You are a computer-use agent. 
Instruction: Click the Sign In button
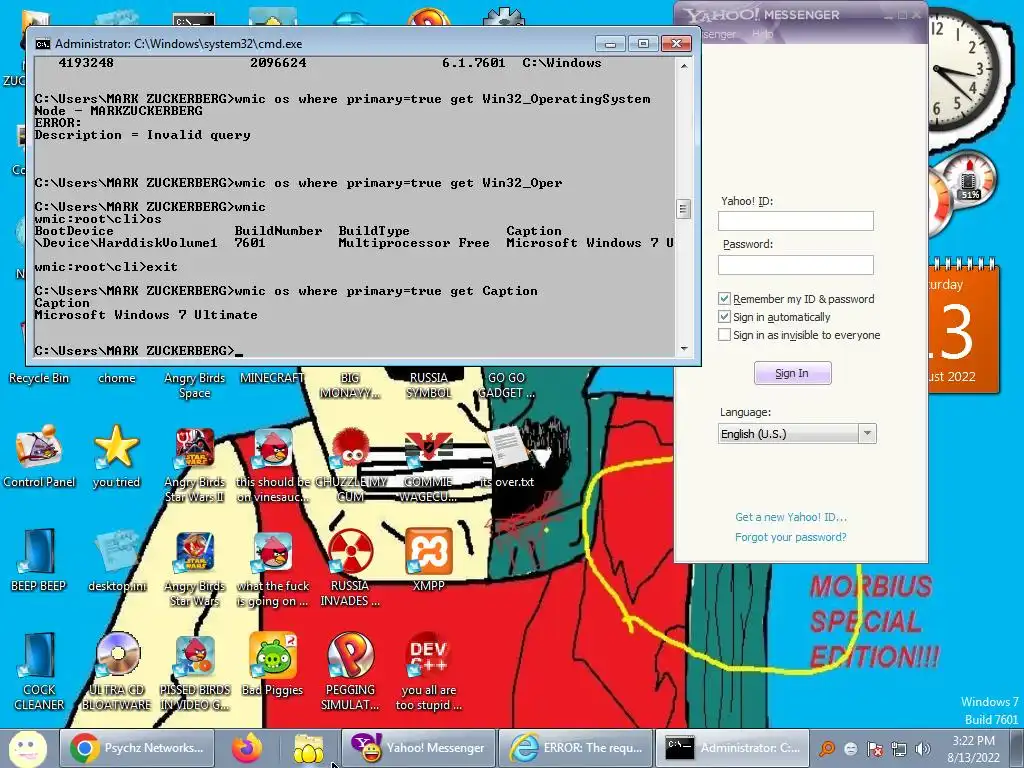792,373
